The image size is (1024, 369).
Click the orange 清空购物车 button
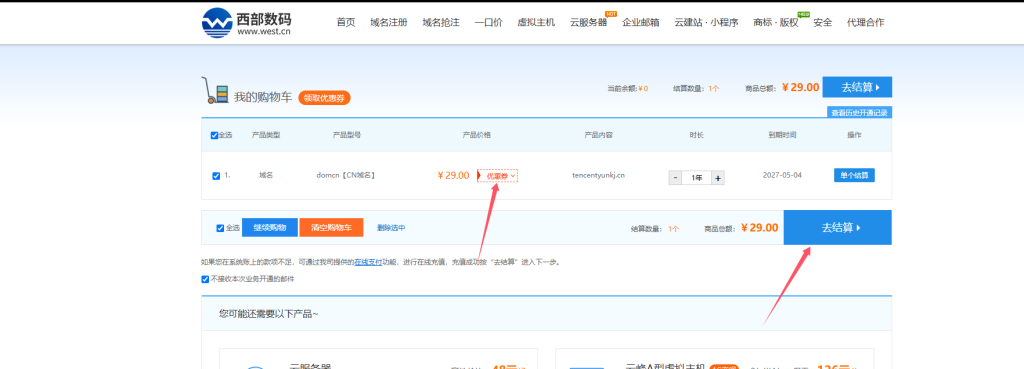(331, 227)
